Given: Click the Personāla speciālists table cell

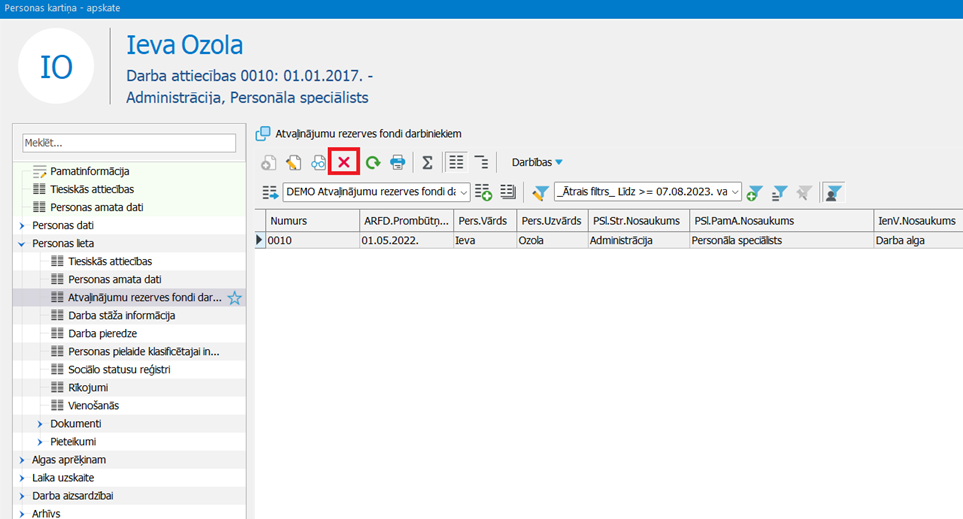Looking at the screenshot, I should 781,240.
